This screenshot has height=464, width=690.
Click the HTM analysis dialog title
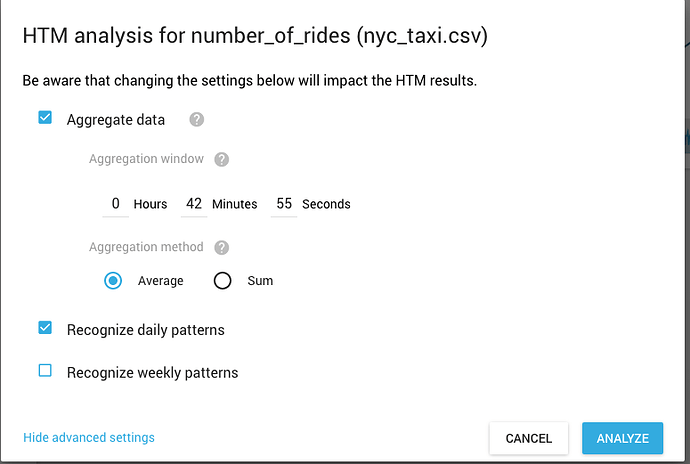point(255,36)
